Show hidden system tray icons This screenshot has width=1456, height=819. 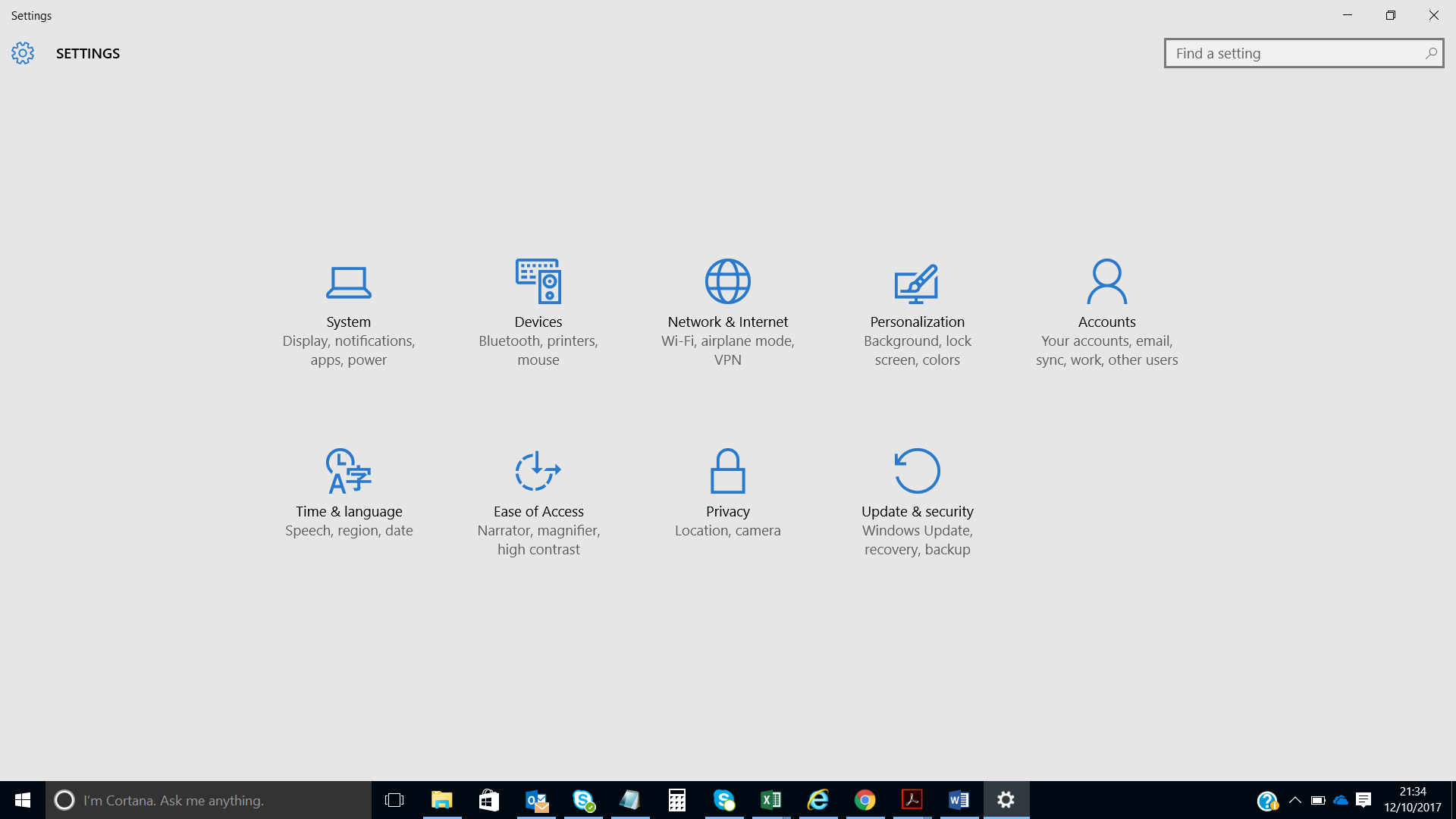1295,800
